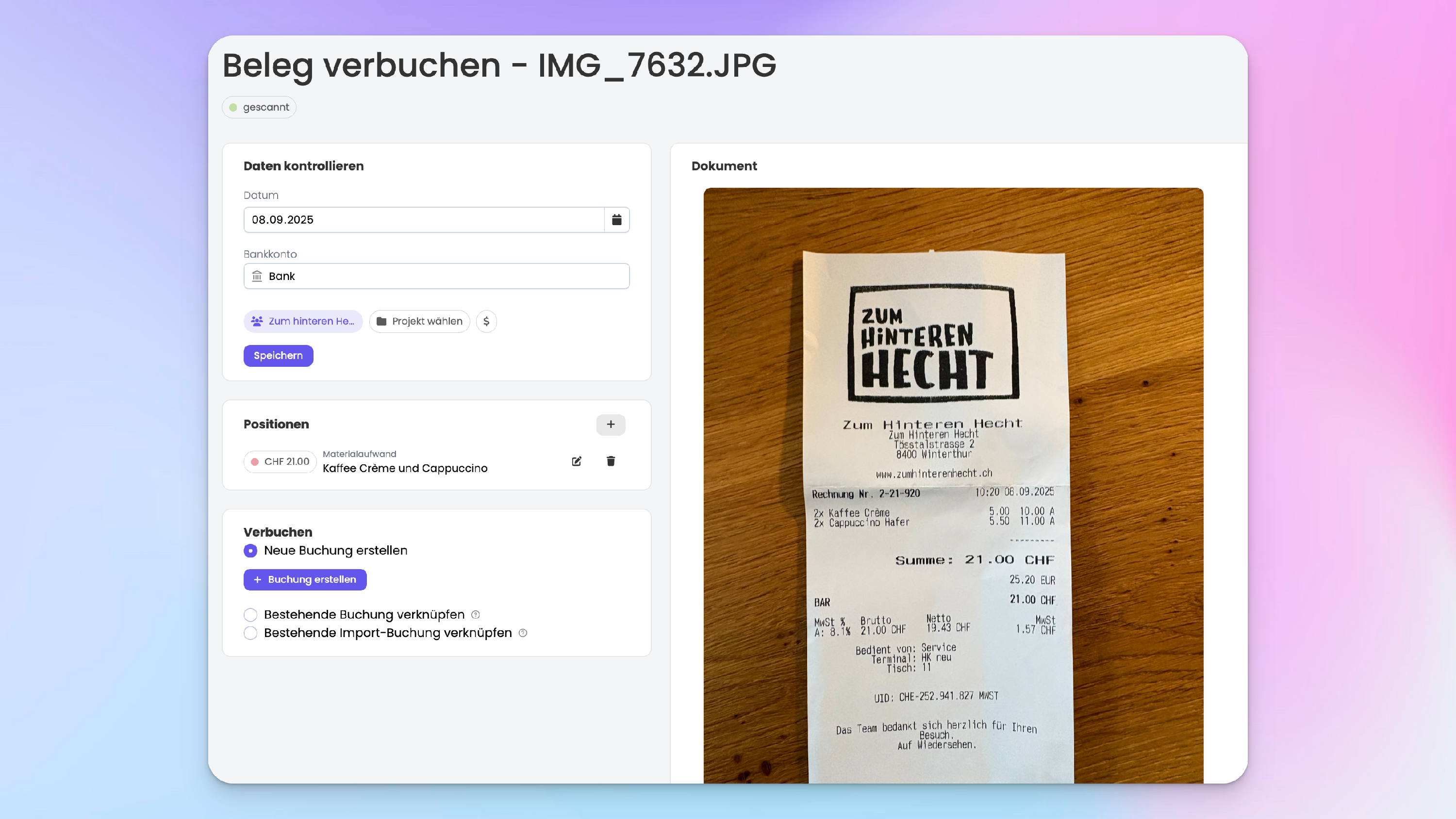Click the CHF 21.00 amount badge
1456x819 pixels.
281,462
